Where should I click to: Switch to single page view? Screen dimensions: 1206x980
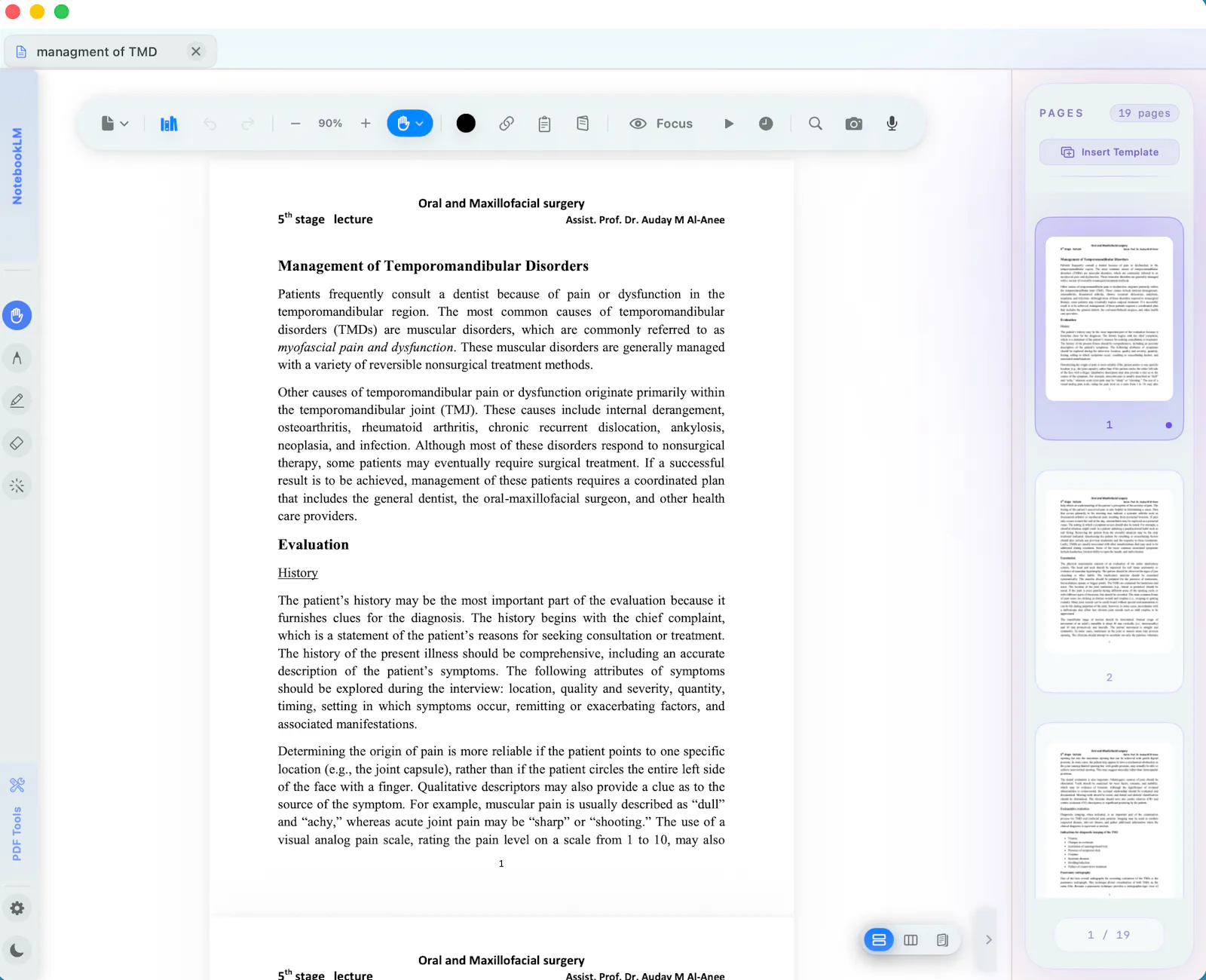[x=942, y=940]
